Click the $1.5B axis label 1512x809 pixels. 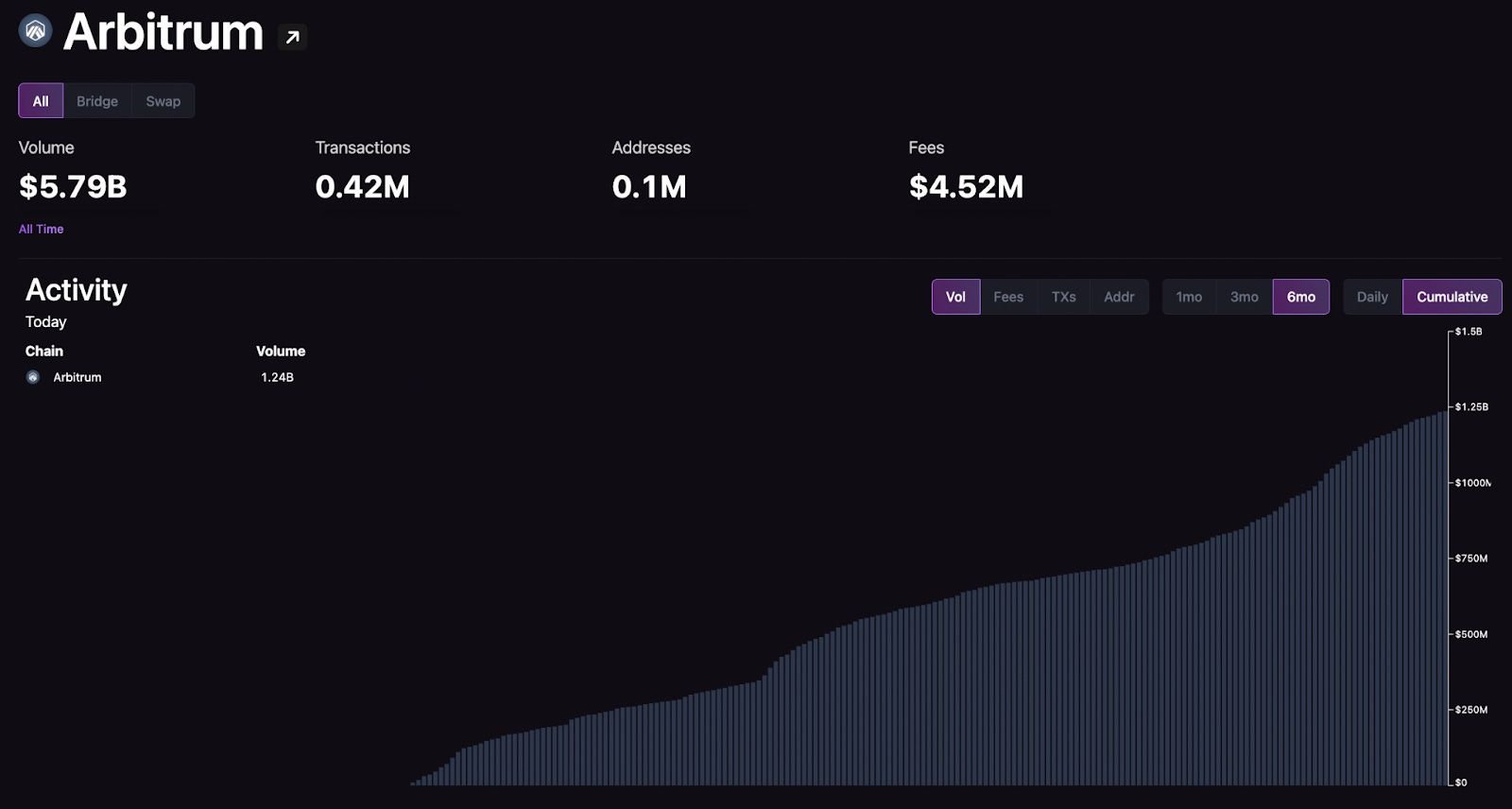point(1469,332)
